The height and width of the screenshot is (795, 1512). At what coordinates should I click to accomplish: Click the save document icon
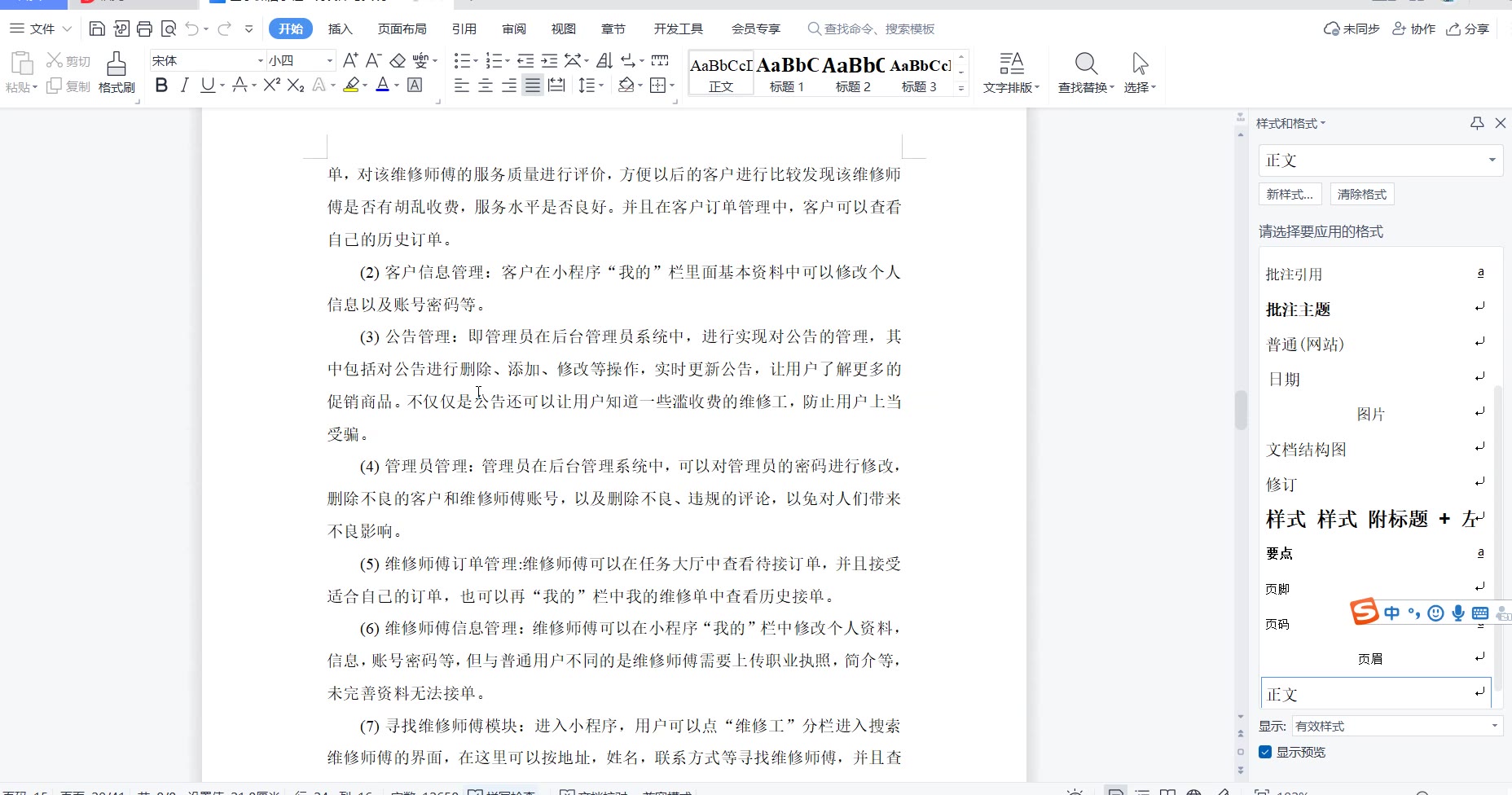(97, 29)
